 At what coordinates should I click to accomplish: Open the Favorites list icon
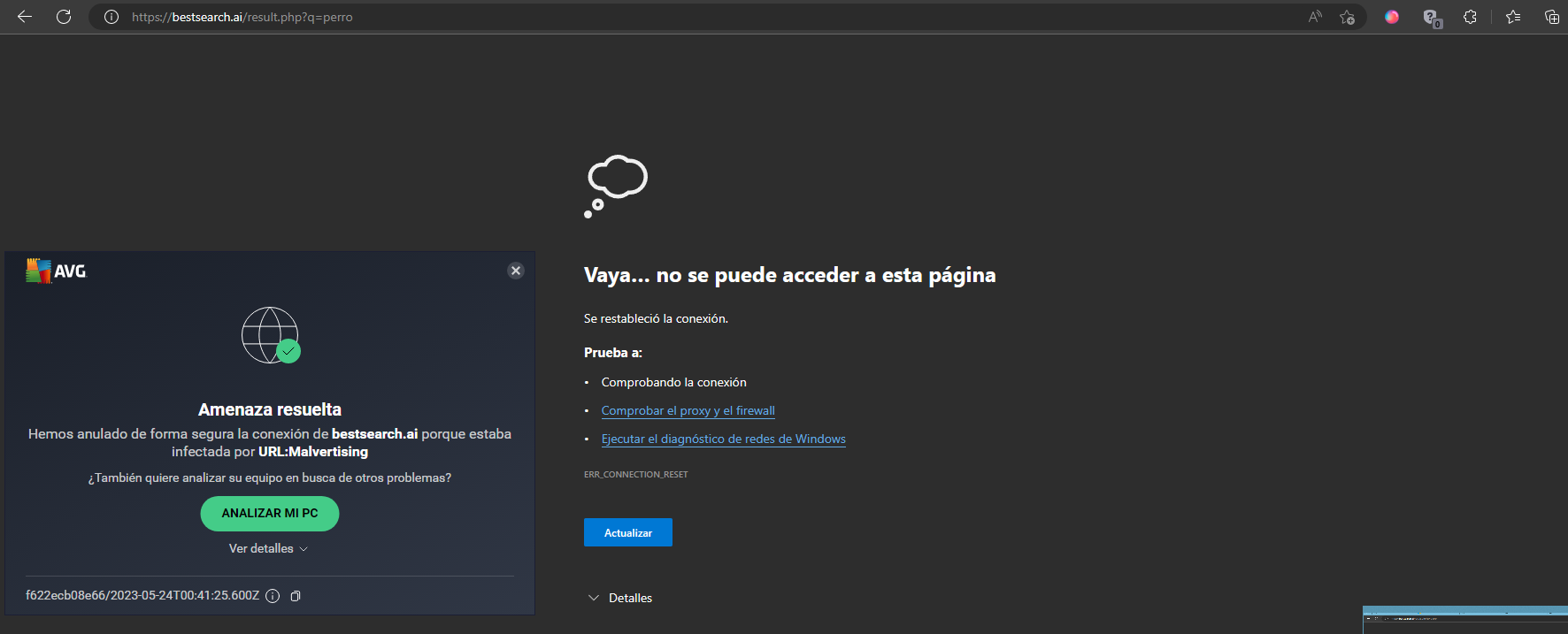[1513, 17]
